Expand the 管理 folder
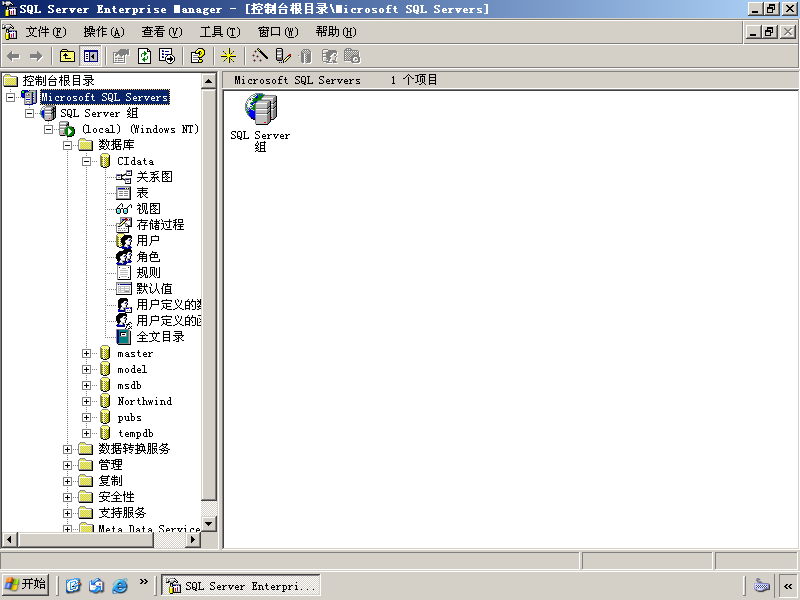 67,465
